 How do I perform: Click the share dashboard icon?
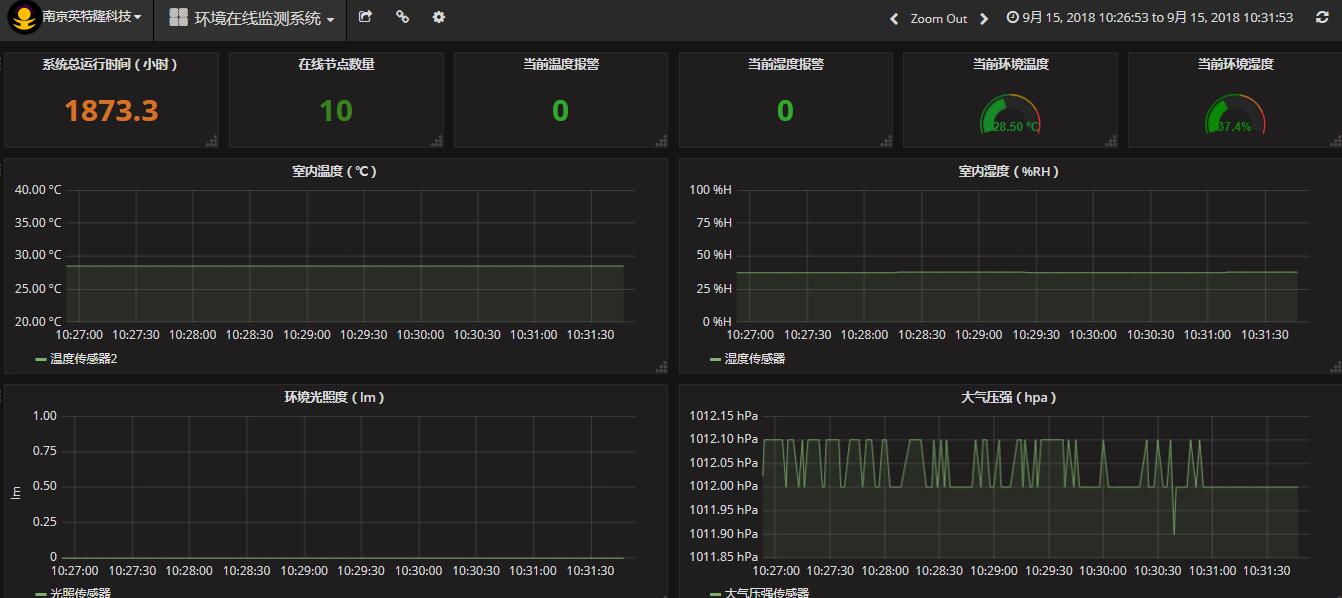(x=365, y=17)
